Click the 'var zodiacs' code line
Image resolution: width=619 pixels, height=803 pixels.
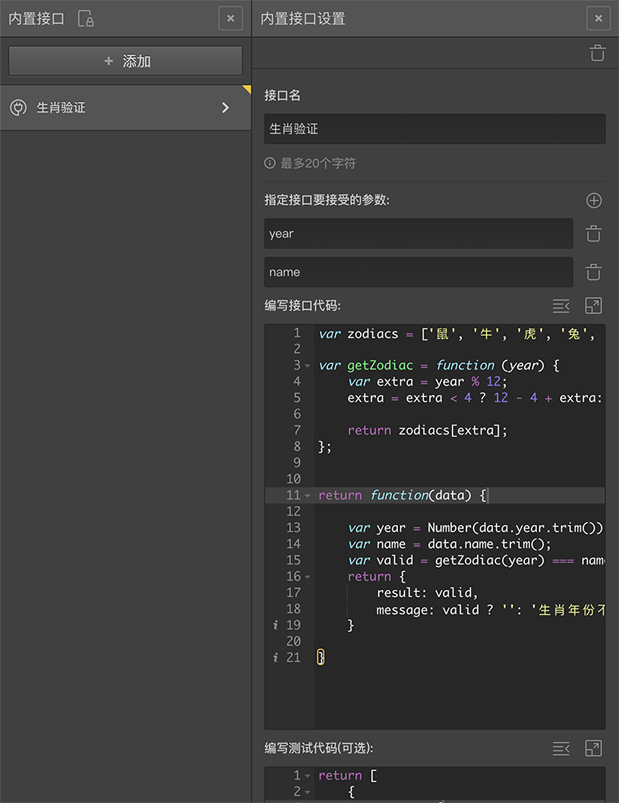point(456,334)
